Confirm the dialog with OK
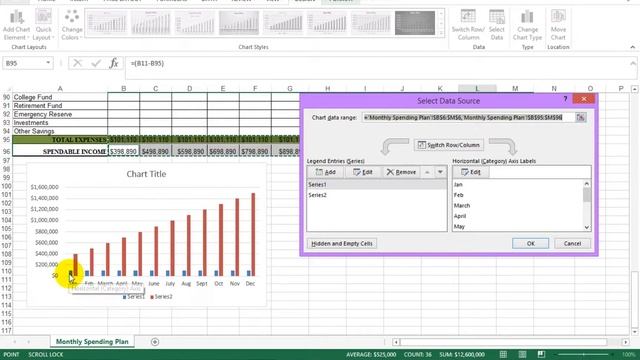Viewport: 640px width, 360px height. (530, 244)
